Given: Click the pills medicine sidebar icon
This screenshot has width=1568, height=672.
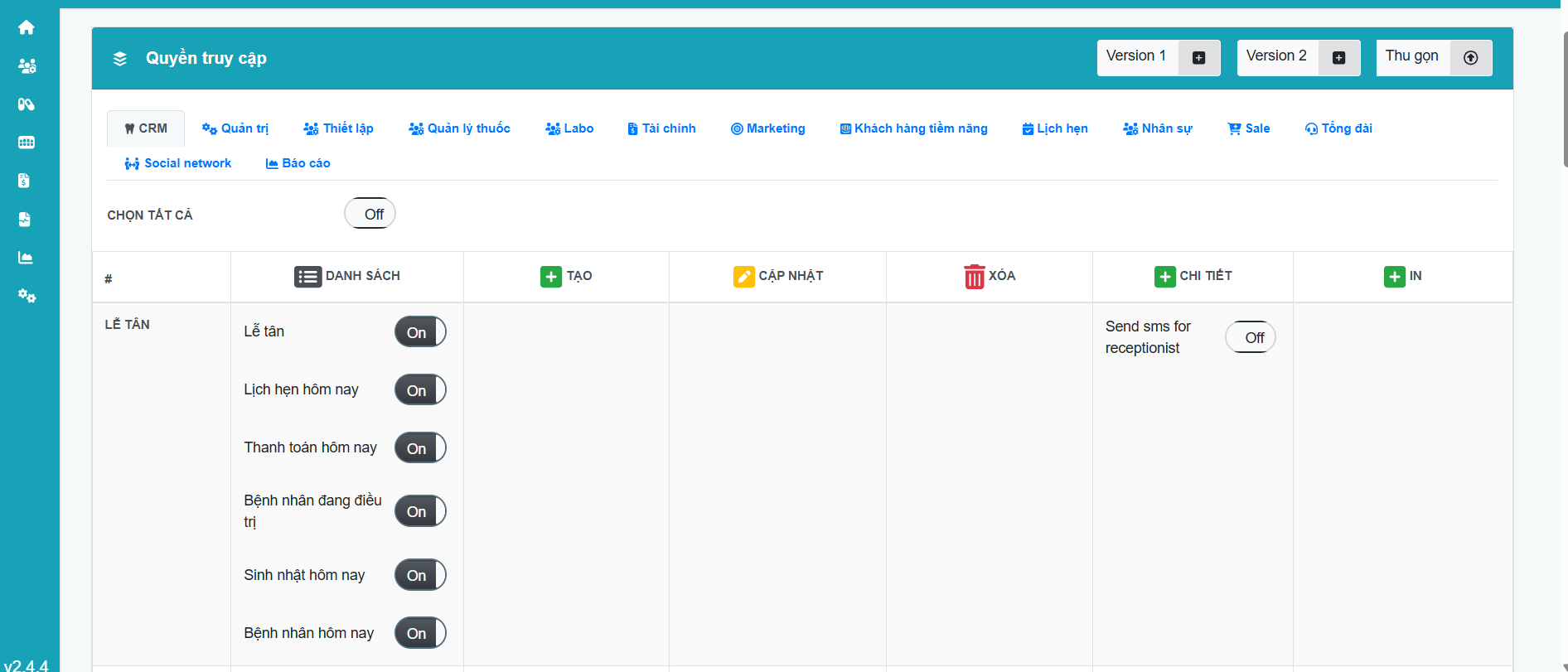Looking at the screenshot, I should click(27, 104).
